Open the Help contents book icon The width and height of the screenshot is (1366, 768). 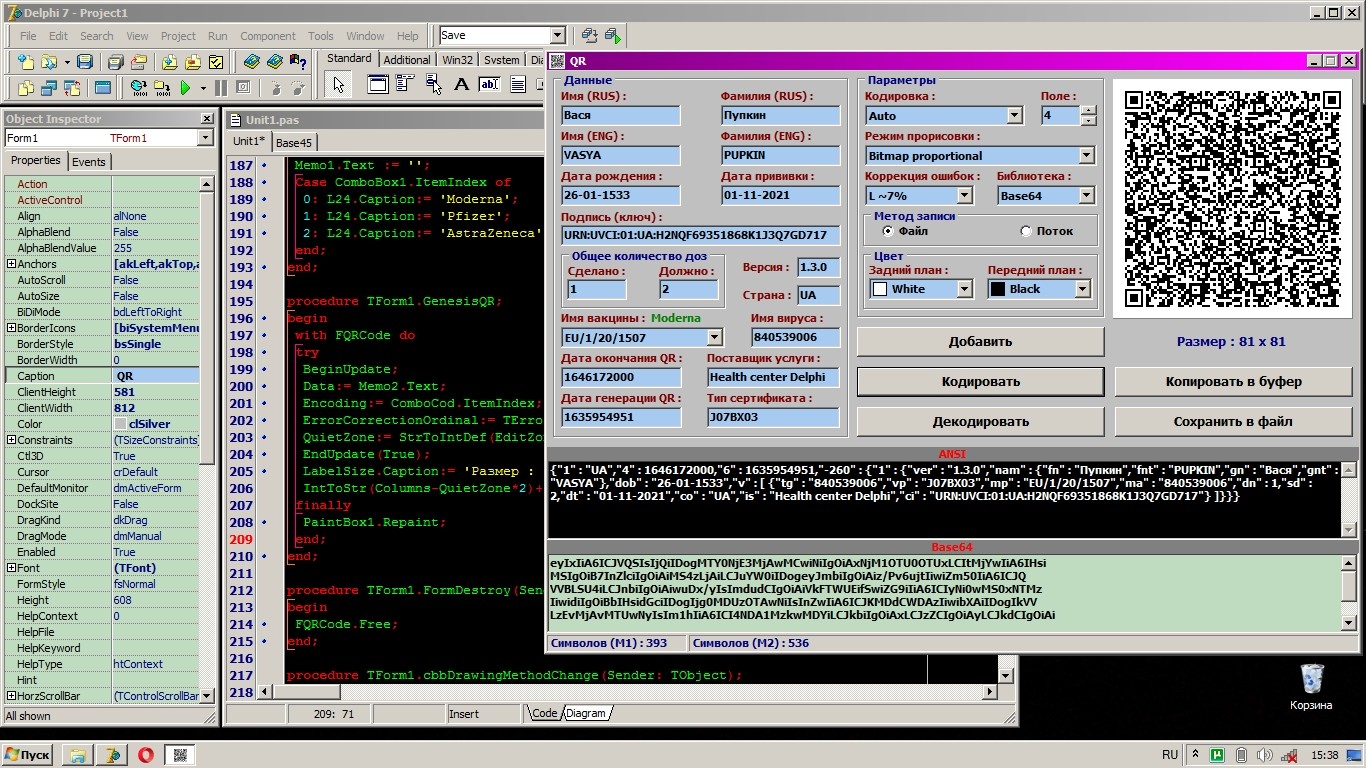click(x=252, y=62)
